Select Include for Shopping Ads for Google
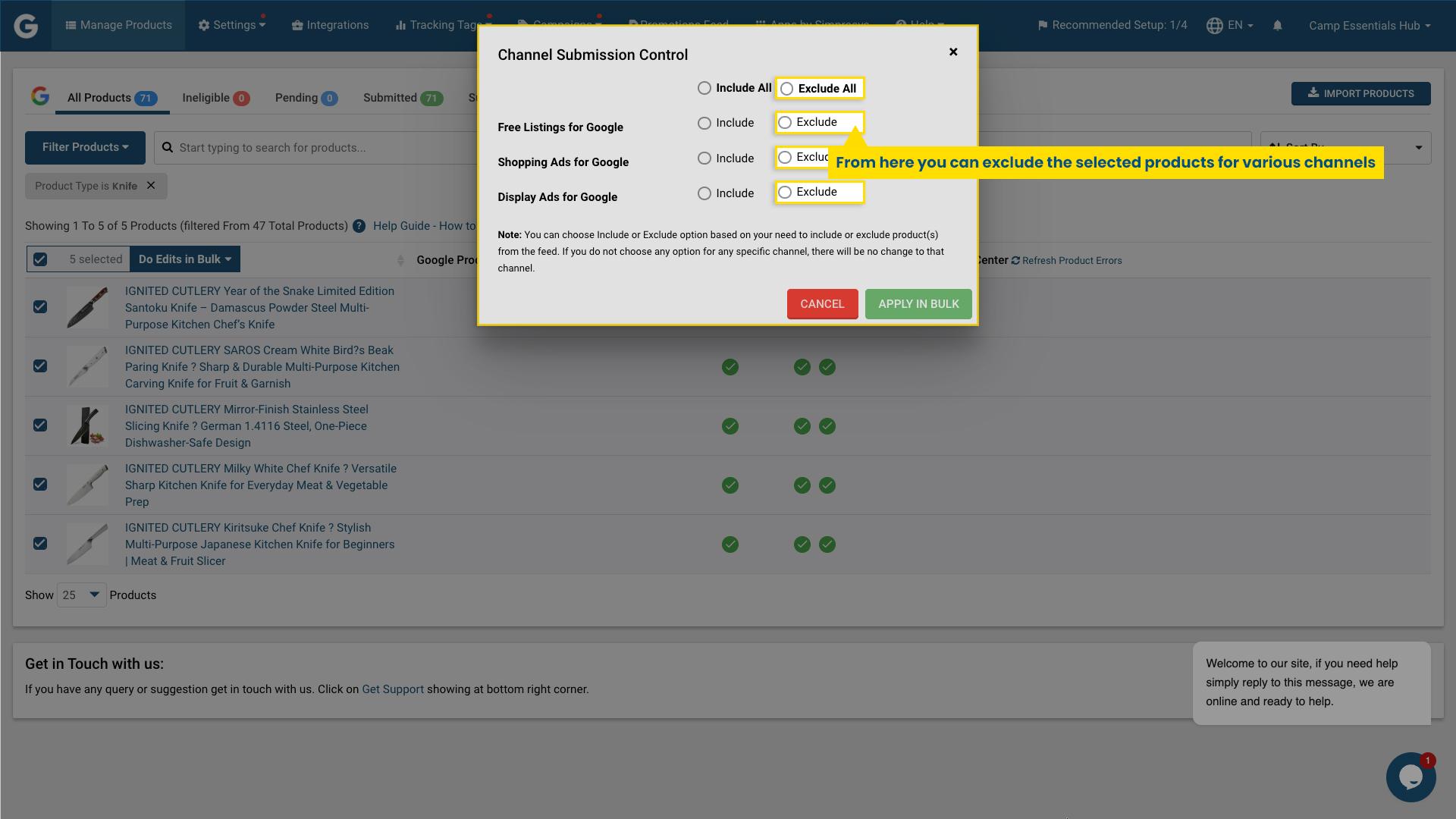 (x=704, y=158)
